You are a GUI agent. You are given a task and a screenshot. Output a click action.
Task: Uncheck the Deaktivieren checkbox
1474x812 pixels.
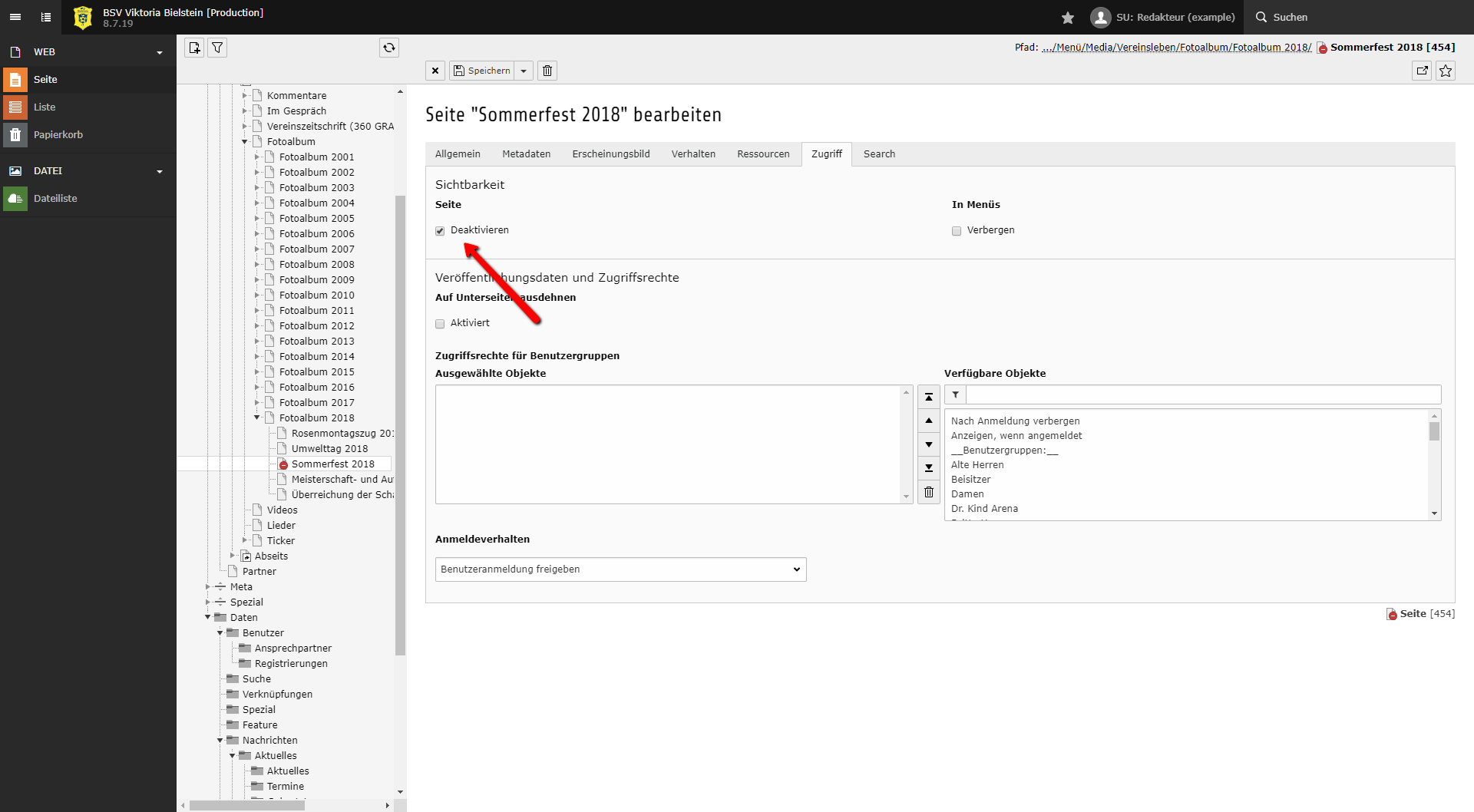coord(440,231)
